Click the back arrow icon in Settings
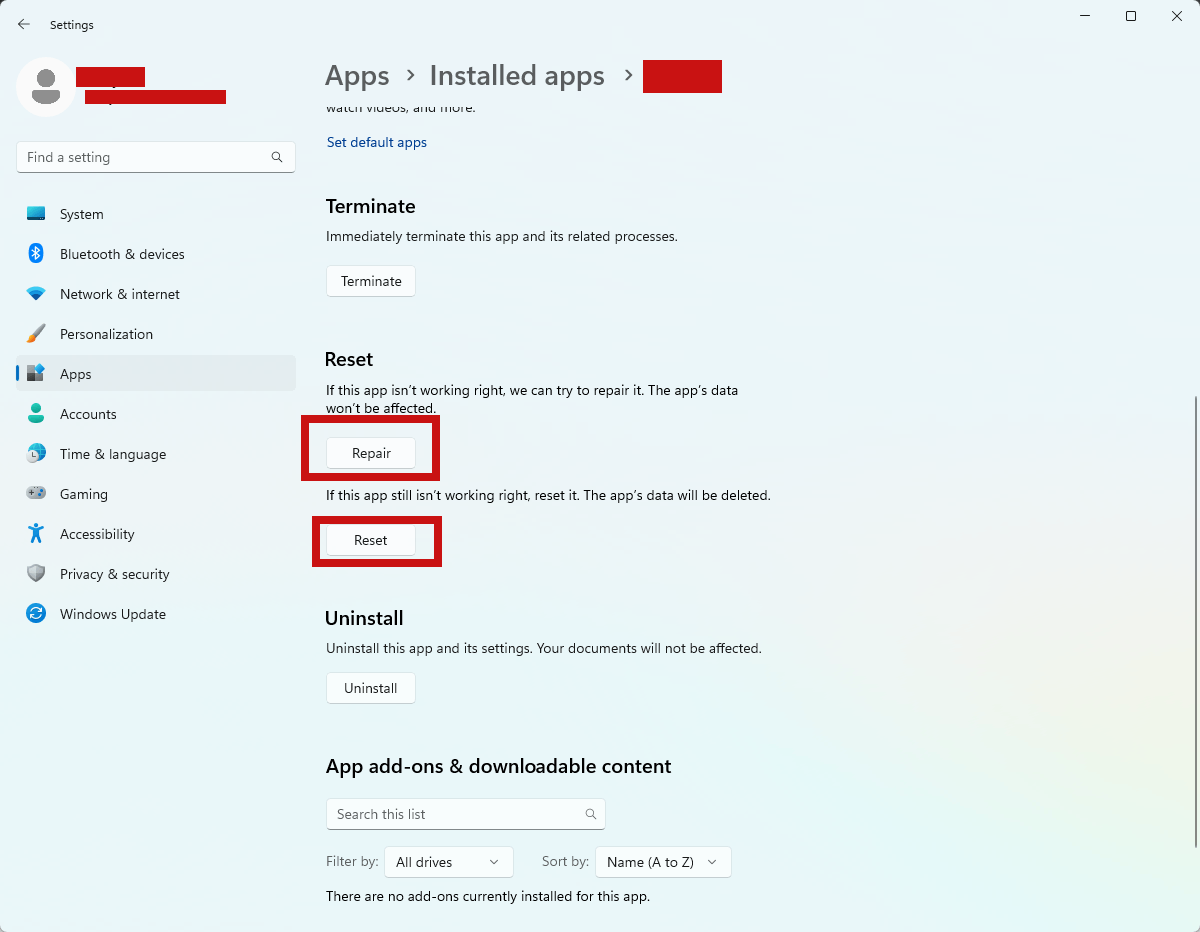Viewport: 1200px width, 932px height. pyautogui.click(x=24, y=24)
